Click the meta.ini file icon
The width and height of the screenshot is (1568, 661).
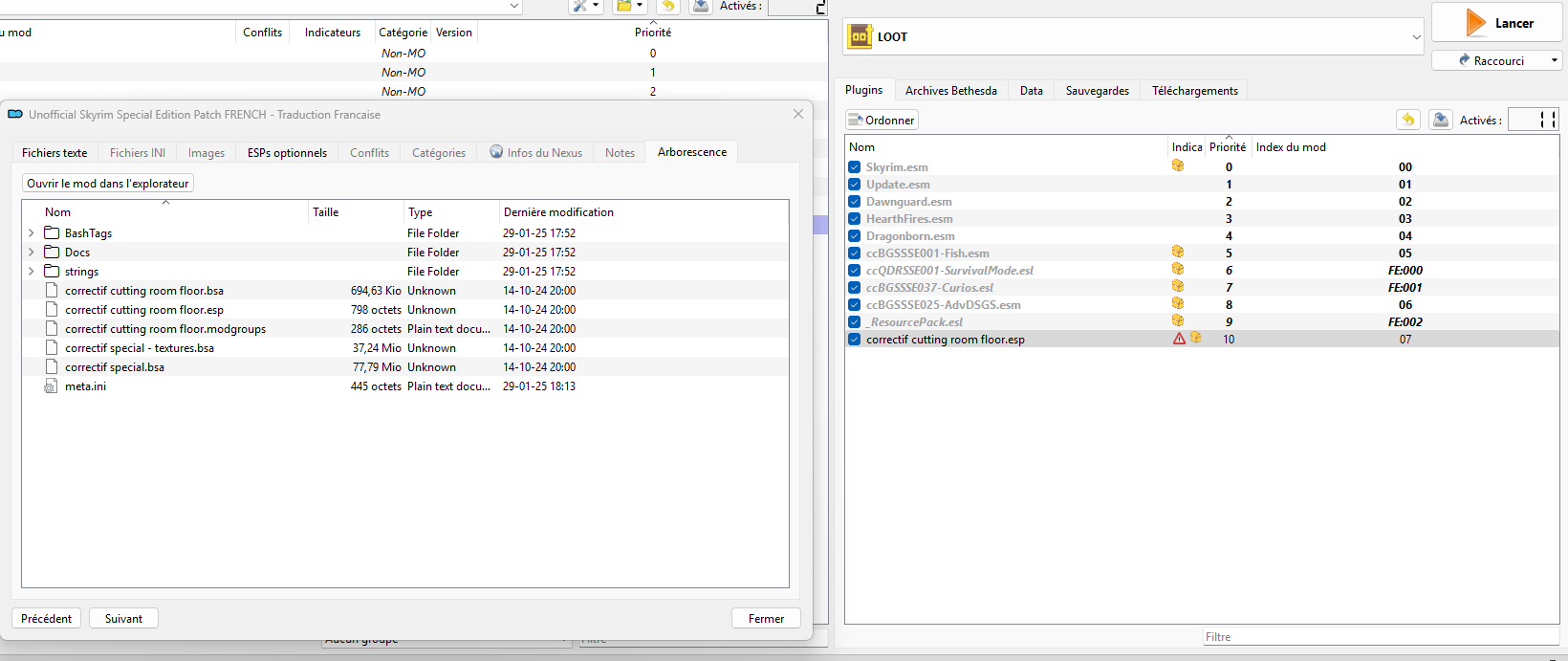click(x=52, y=386)
